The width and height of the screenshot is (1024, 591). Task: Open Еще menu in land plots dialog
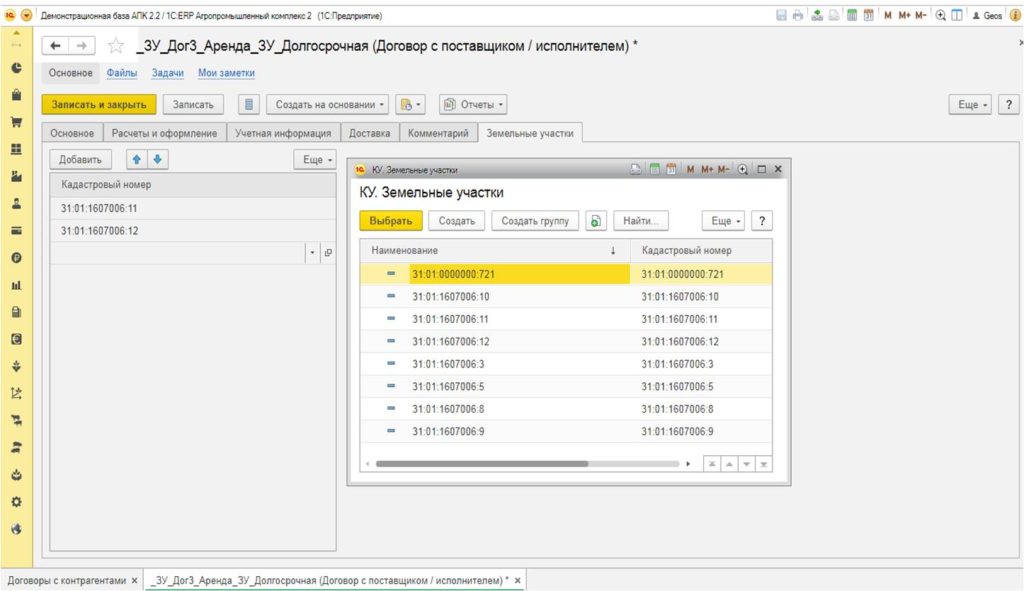point(723,221)
